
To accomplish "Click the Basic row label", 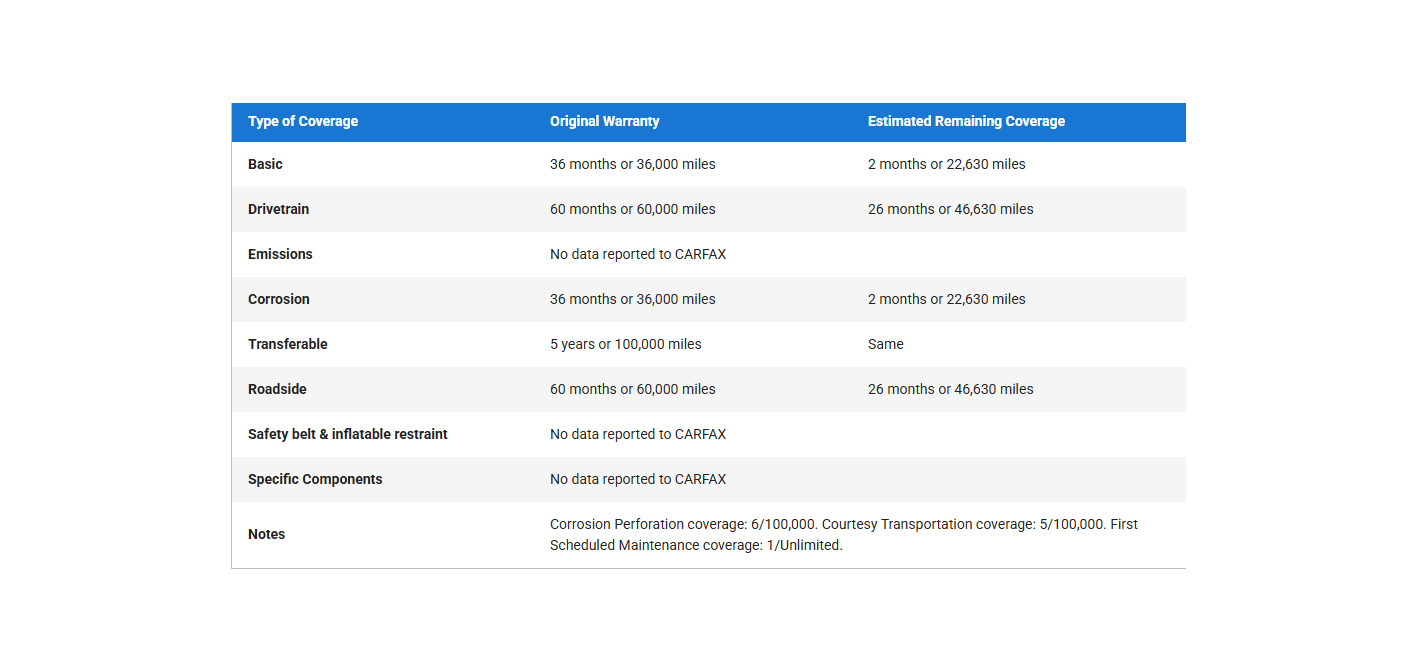I will 265,164.
